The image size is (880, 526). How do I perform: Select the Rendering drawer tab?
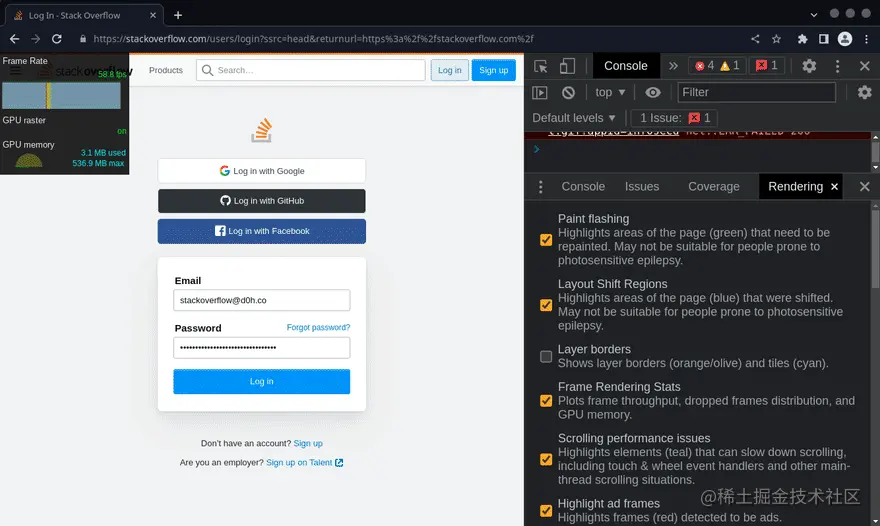(x=795, y=186)
